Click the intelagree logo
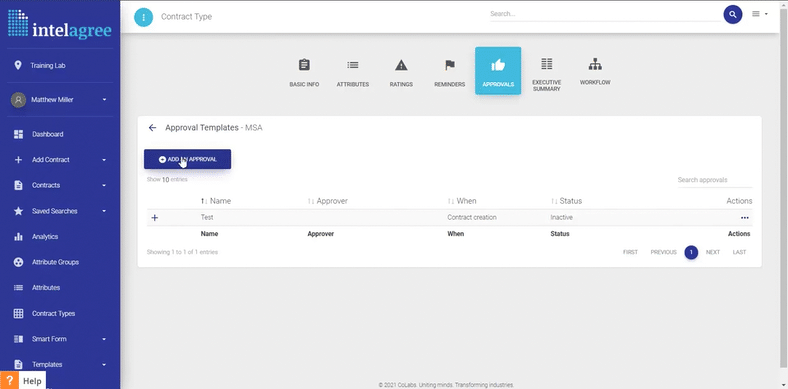This screenshot has width=788, height=389. [x=60, y=24]
